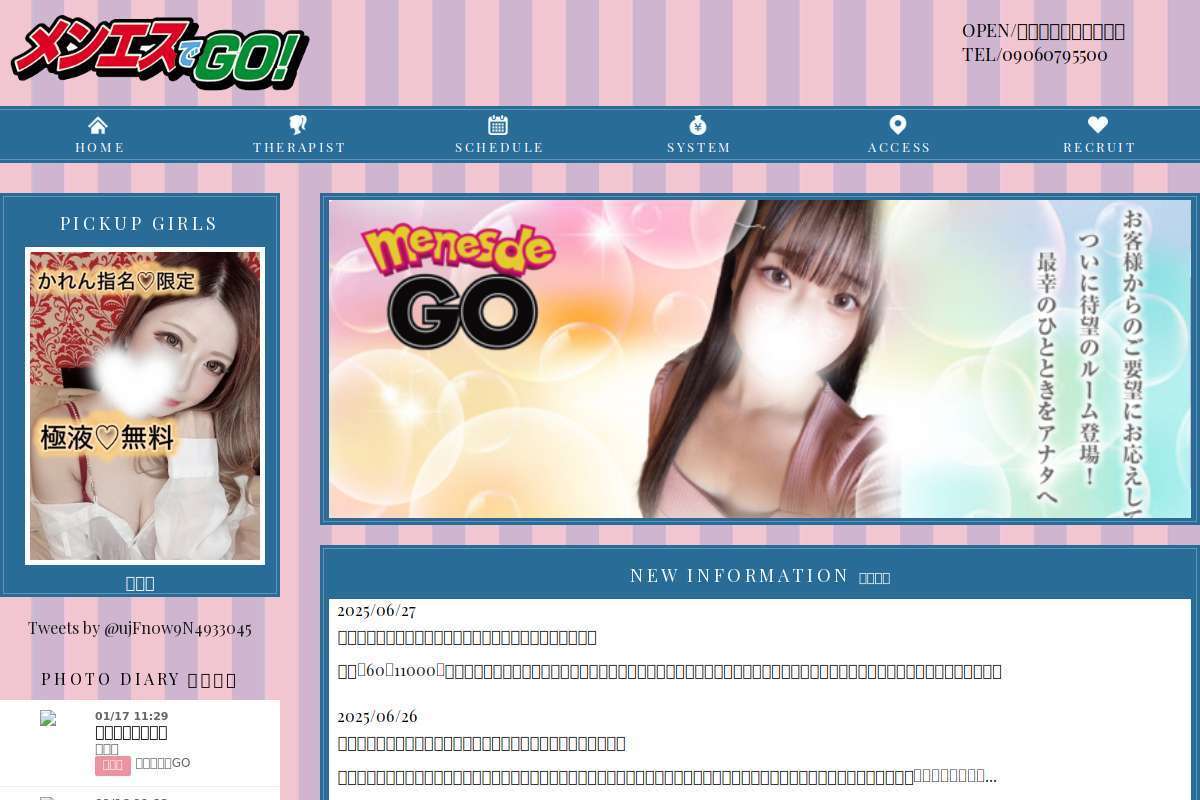Click the menesde GO main banner image
The height and width of the screenshot is (800, 1200).
760,359
